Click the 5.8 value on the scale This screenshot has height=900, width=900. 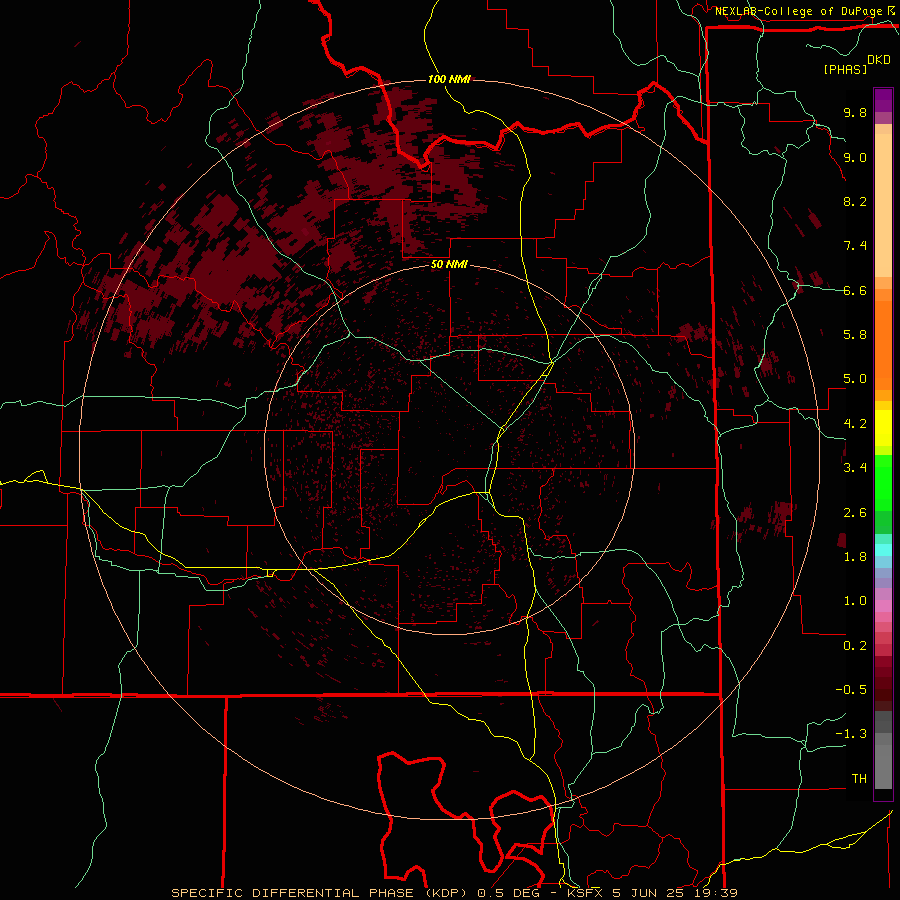[x=855, y=335]
